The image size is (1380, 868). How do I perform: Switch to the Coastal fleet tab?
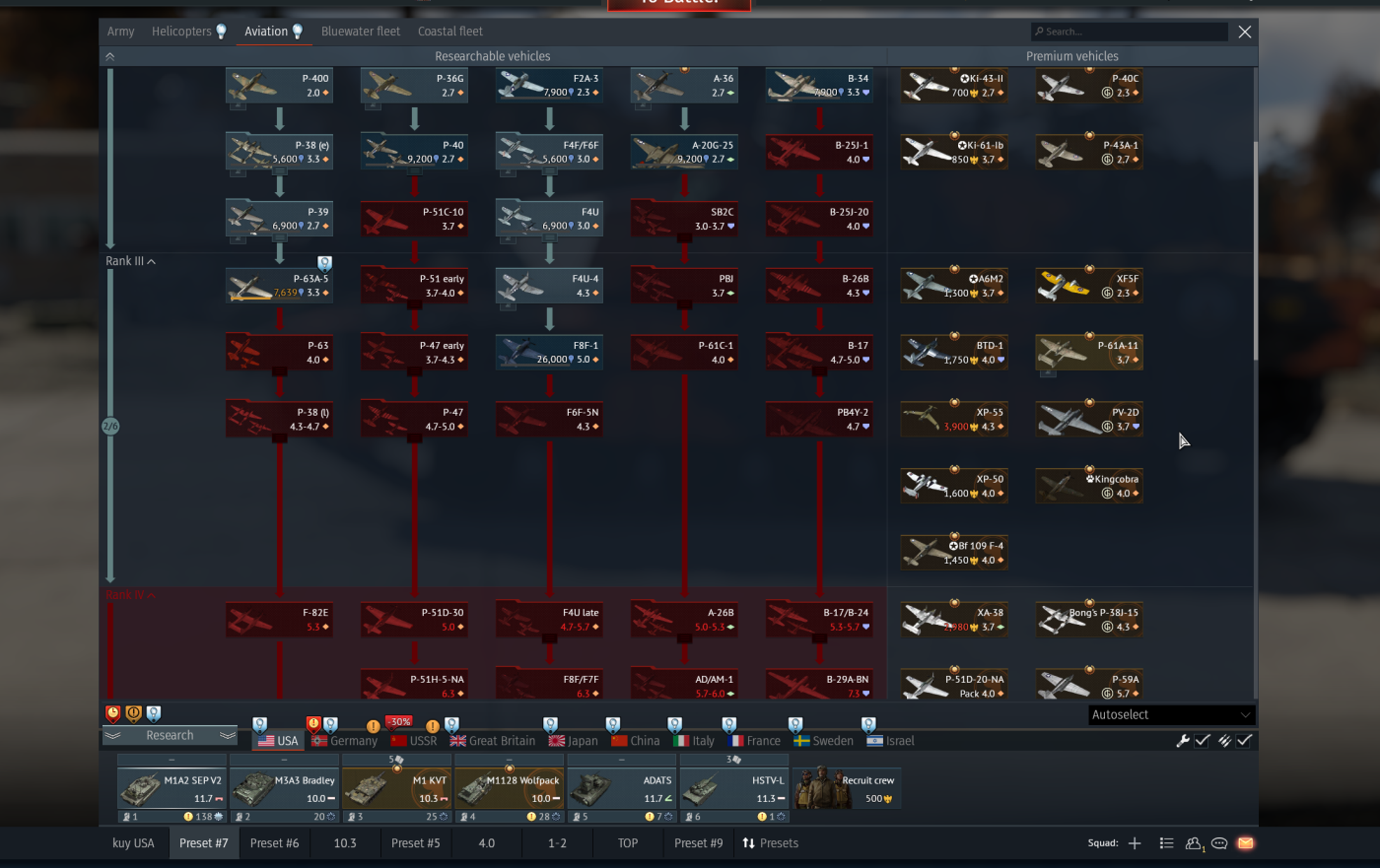point(450,32)
